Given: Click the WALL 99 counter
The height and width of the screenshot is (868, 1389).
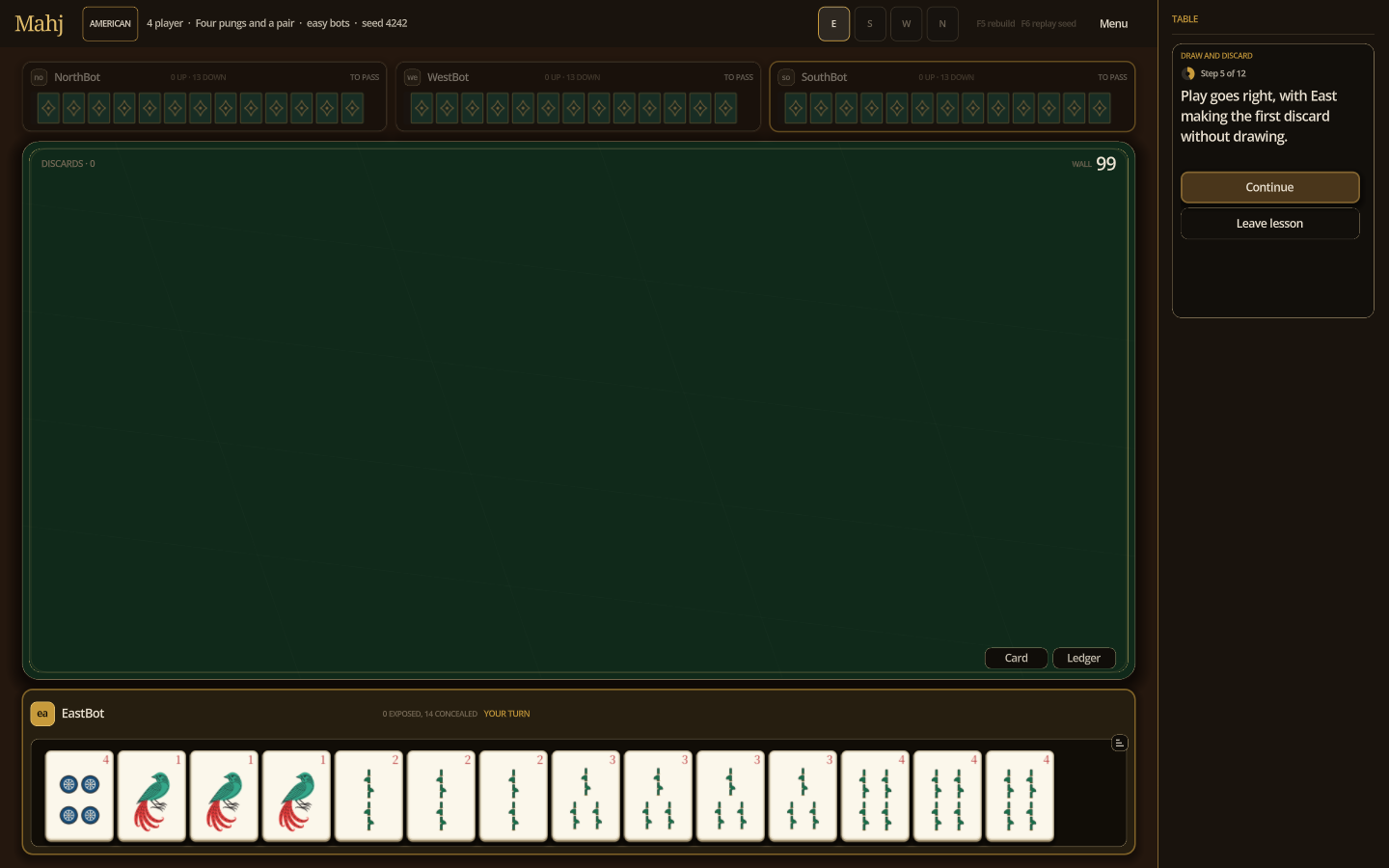Looking at the screenshot, I should tap(1094, 164).
